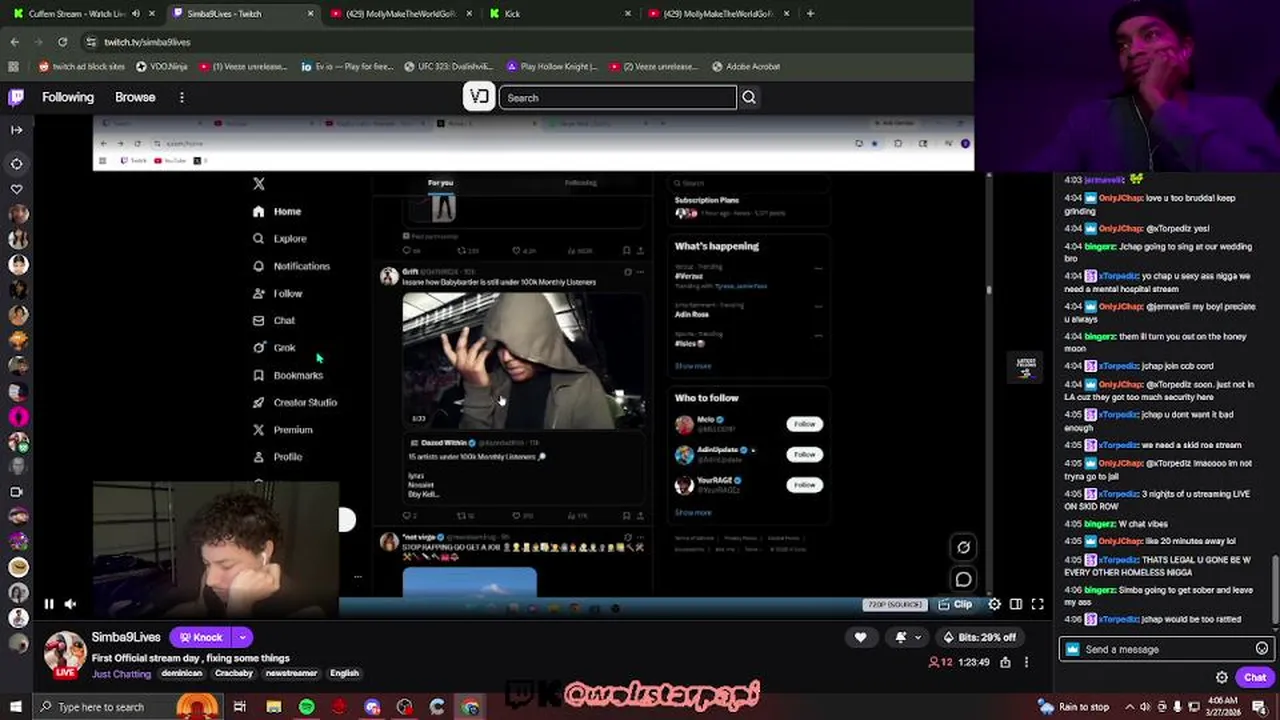Click X Home in streamed page
Screen dimensions: 1280x720
point(277,211)
